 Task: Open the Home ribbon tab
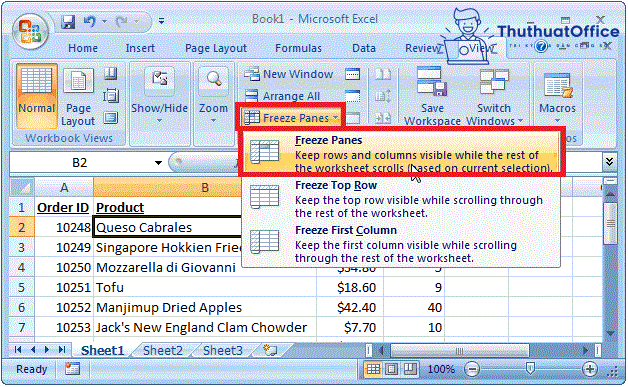(83, 48)
